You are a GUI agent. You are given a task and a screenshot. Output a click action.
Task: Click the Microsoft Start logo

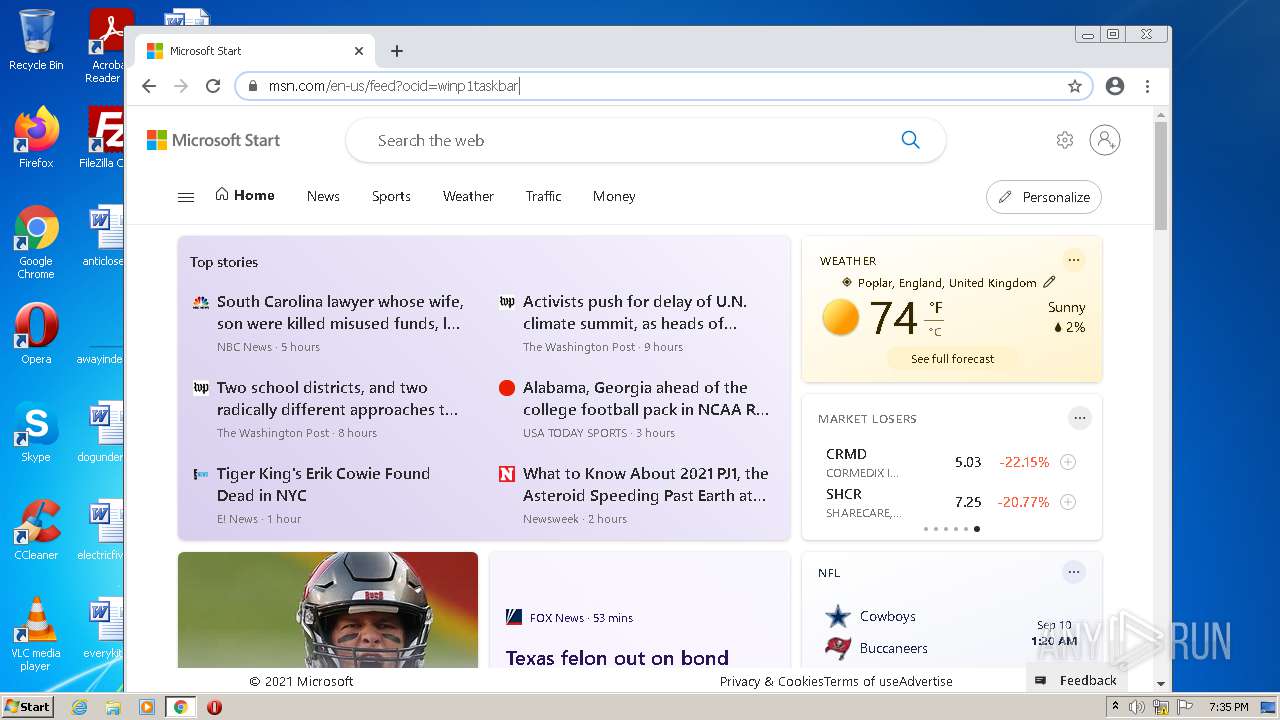click(x=214, y=140)
